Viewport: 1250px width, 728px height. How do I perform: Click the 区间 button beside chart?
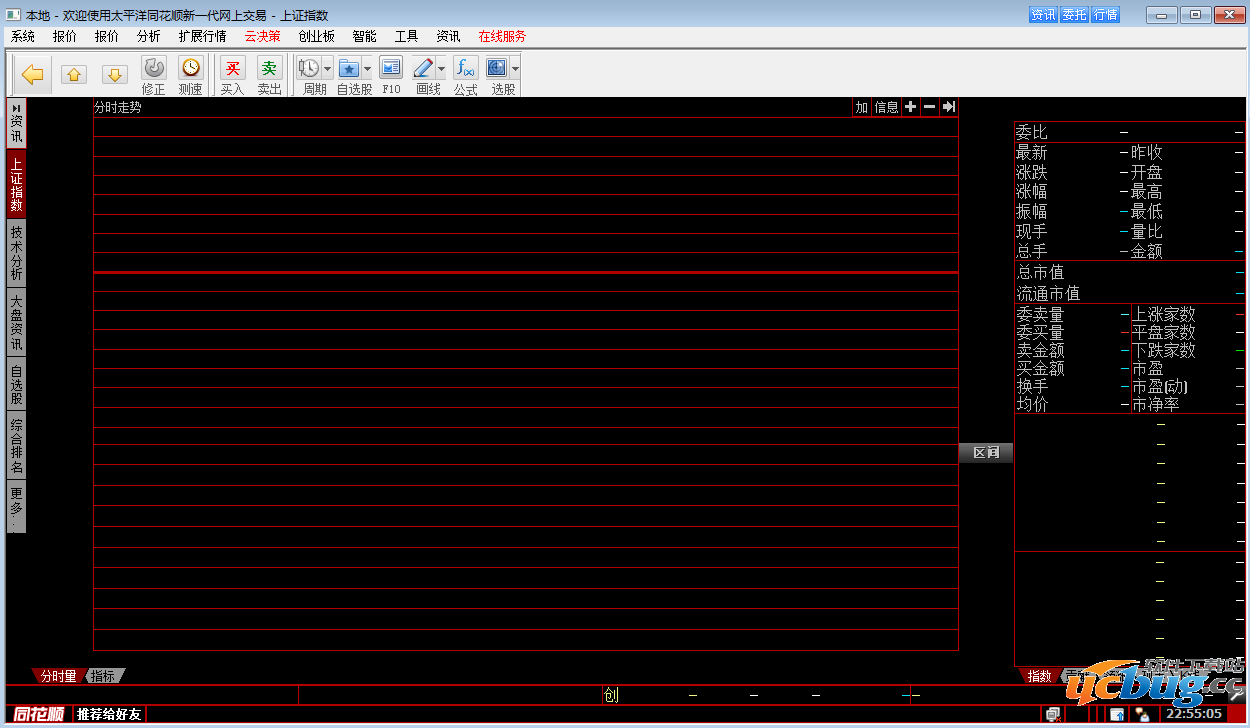point(986,453)
